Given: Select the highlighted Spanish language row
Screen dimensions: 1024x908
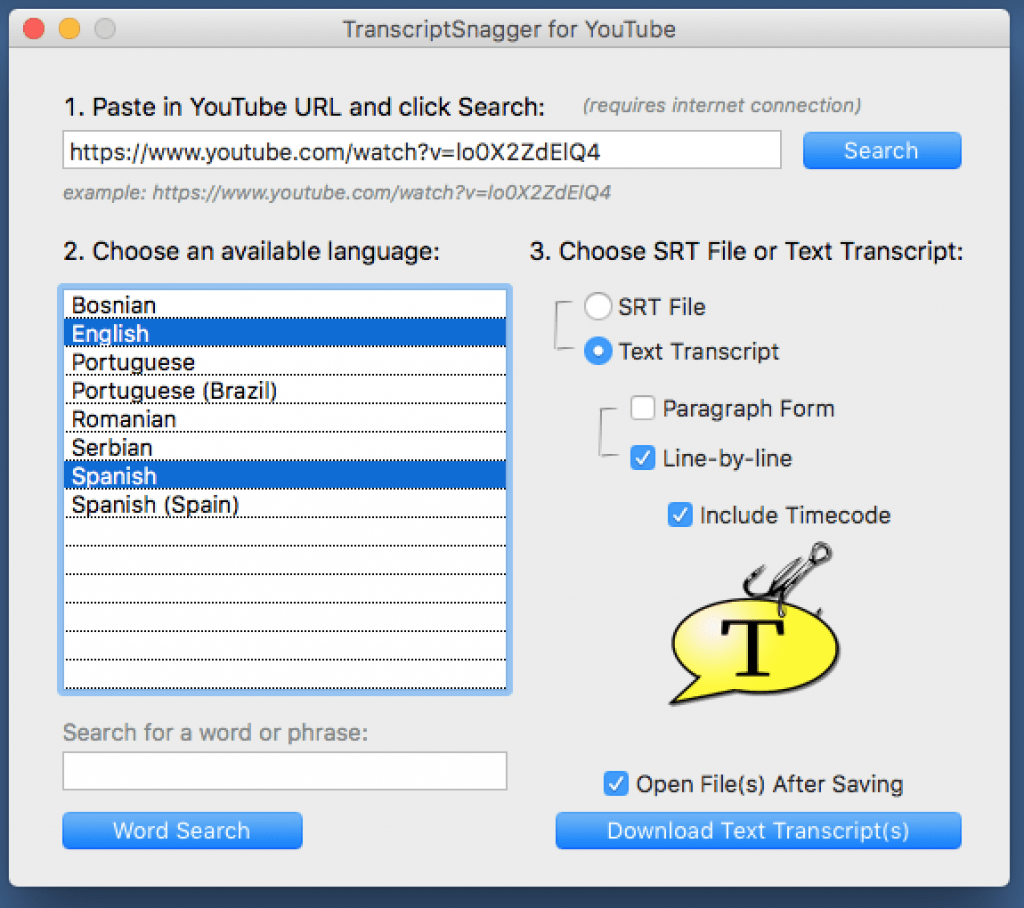Looking at the screenshot, I should click(285, 476).
